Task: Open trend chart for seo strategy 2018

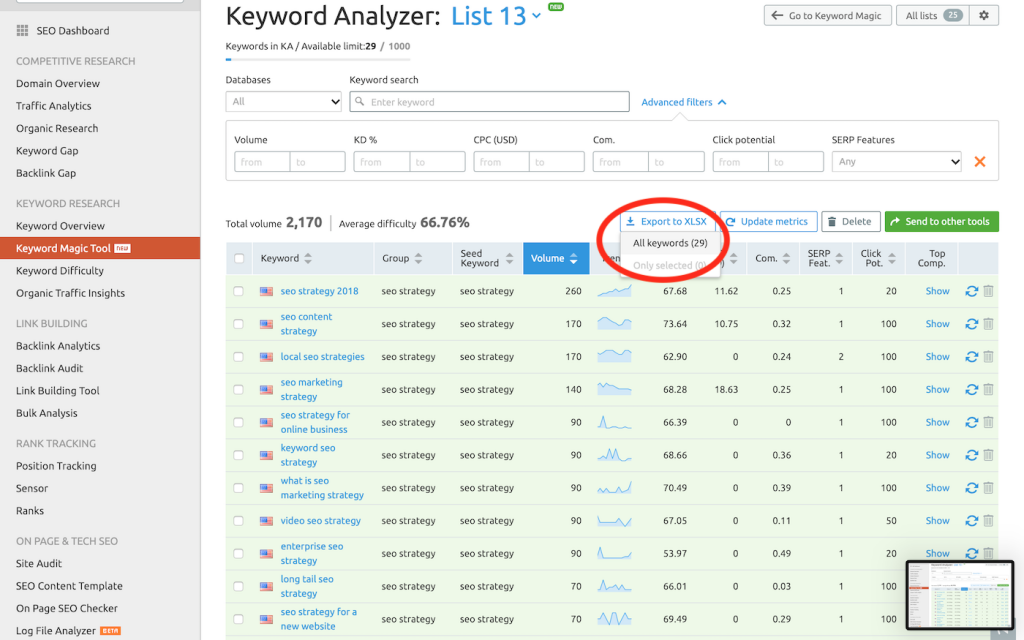Action: click(614, 291)
